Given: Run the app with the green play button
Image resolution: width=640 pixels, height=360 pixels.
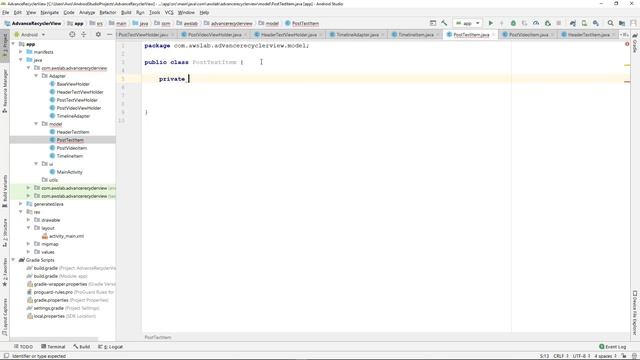Looking at the screenshot, I should 491,23.
